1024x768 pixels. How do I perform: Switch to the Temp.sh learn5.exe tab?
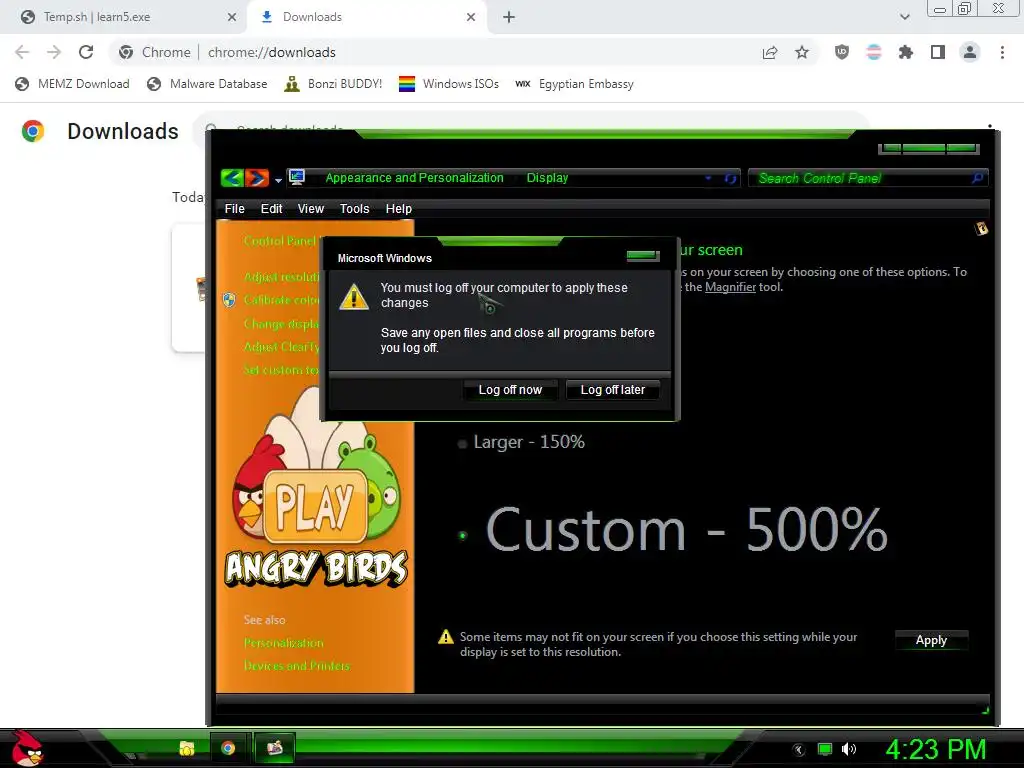click(124, 17)
